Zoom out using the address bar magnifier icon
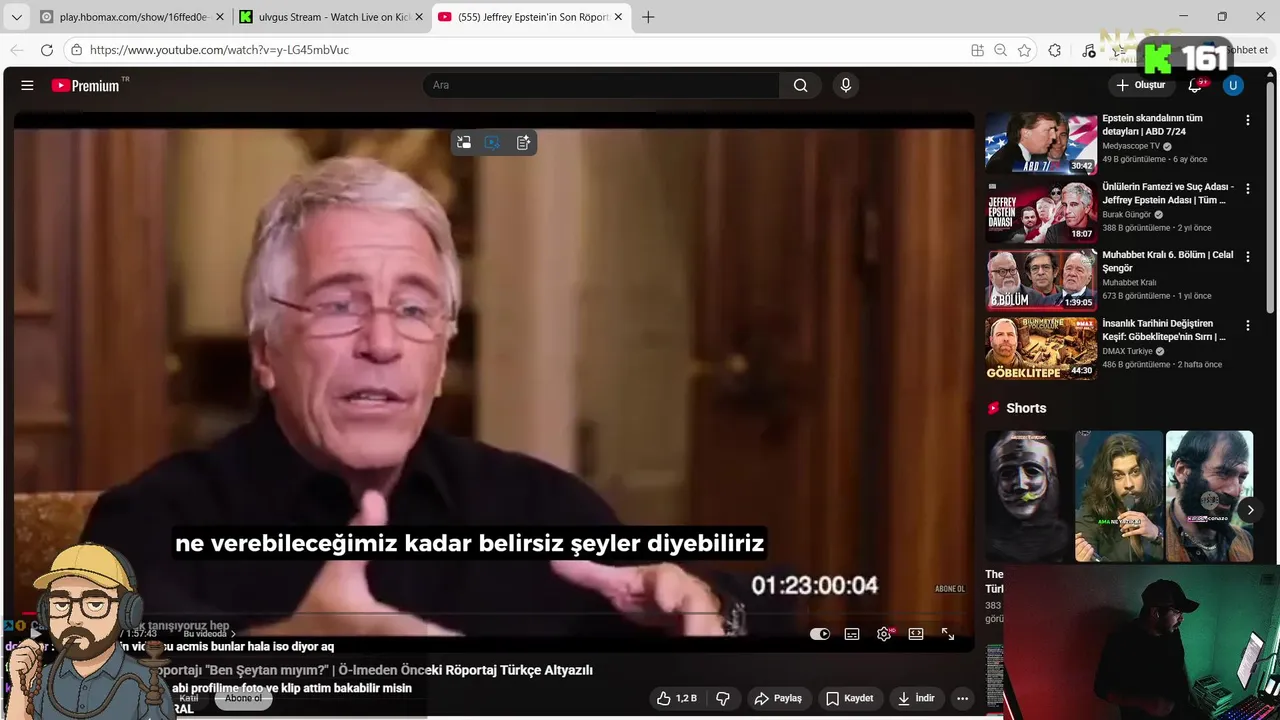This screenshot has height=720, width=1280. click(1001, 50)
